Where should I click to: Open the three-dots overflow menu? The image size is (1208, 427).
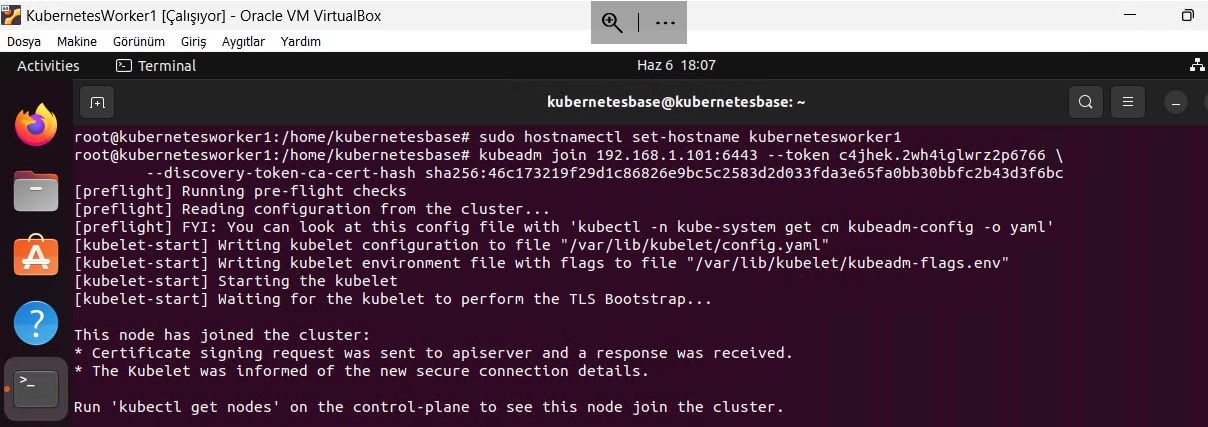coord(665,22)
